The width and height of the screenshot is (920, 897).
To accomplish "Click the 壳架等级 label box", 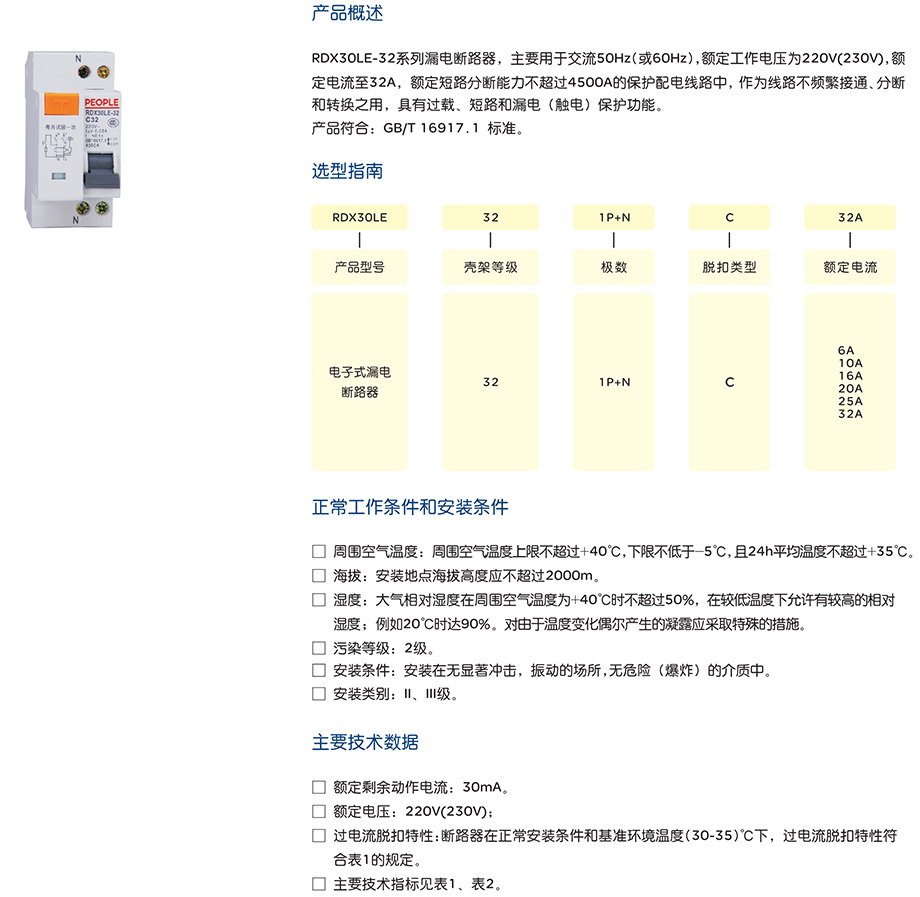I will coord(490,268).
